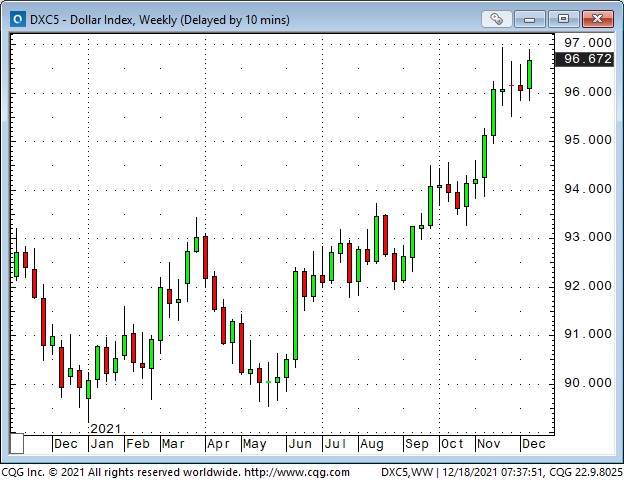The width and height of the screenshot is (624, 480).
Task: Click the http://www.cqg.com link text
Action: click(x=296, y=472)
